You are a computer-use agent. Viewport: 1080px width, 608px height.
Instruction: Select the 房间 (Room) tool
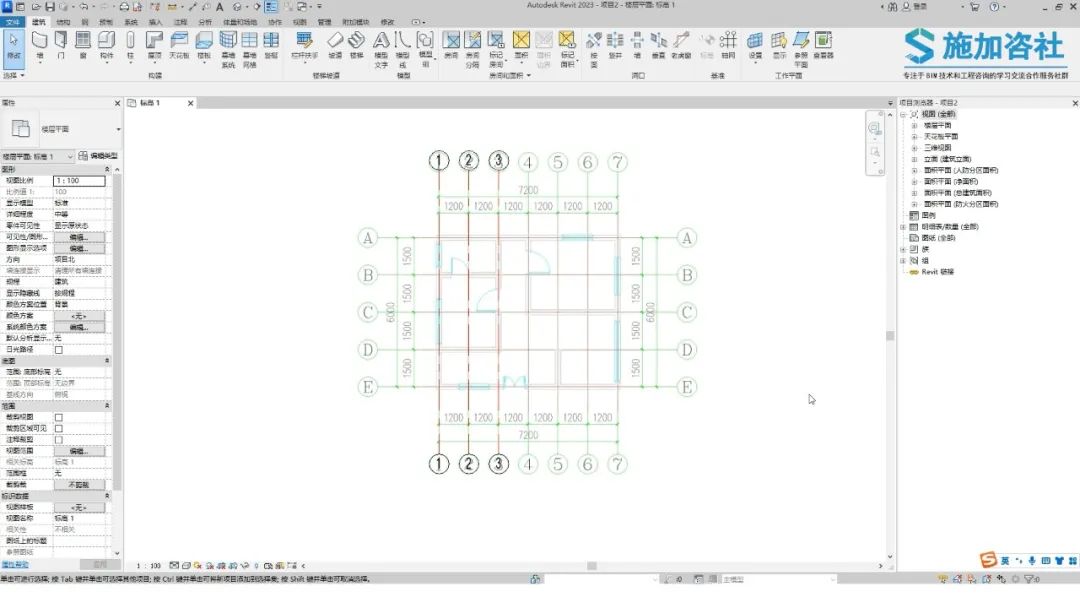pyautogui.click(x=451, y=45)
